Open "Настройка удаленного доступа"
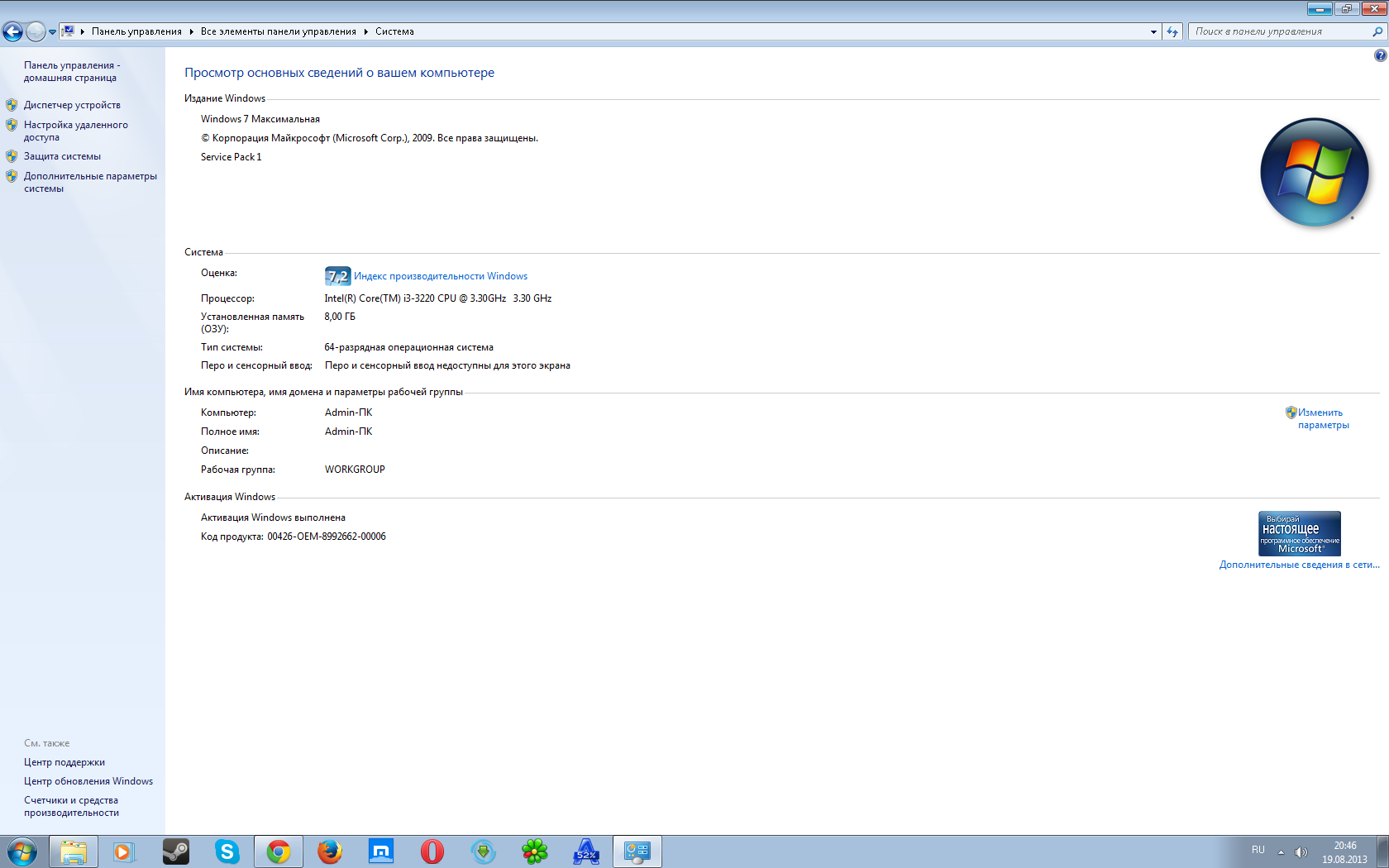Viewport: 1389px width, 868px height. tap(76, 131)
